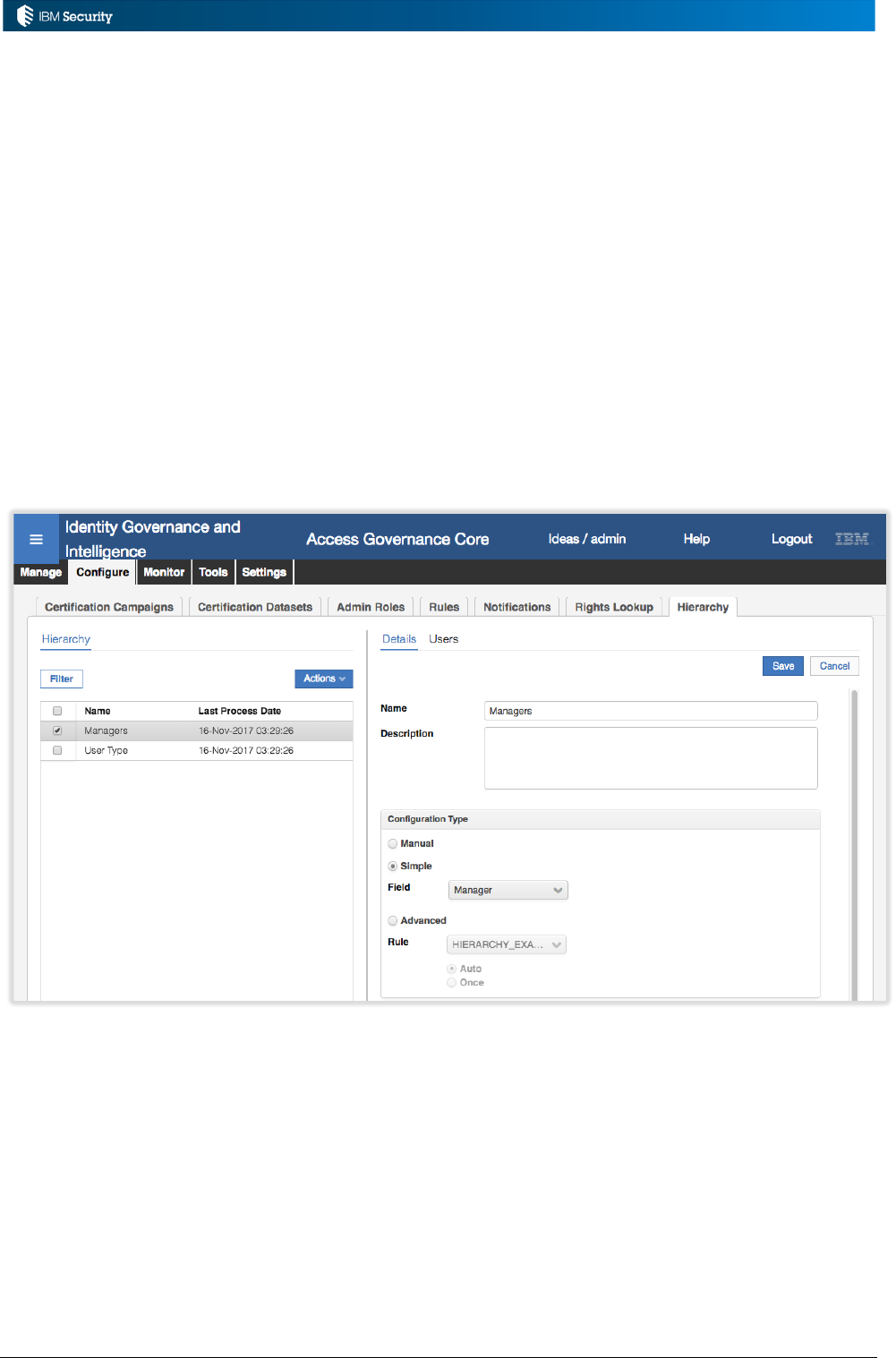Click the Identity Governance and Intelligence title
The width and height of the screenshot is (896, 1358).
153,539
